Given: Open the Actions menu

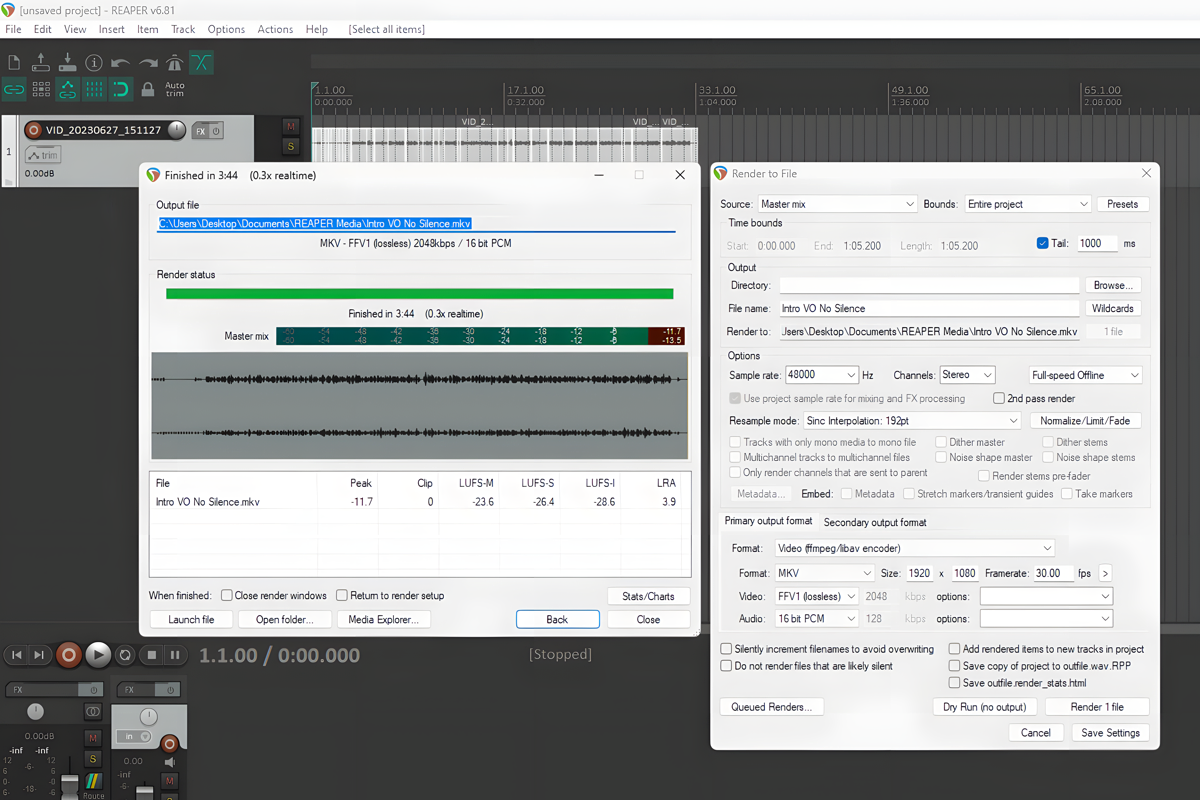Looking at the screenshot, I should (275, 29).
